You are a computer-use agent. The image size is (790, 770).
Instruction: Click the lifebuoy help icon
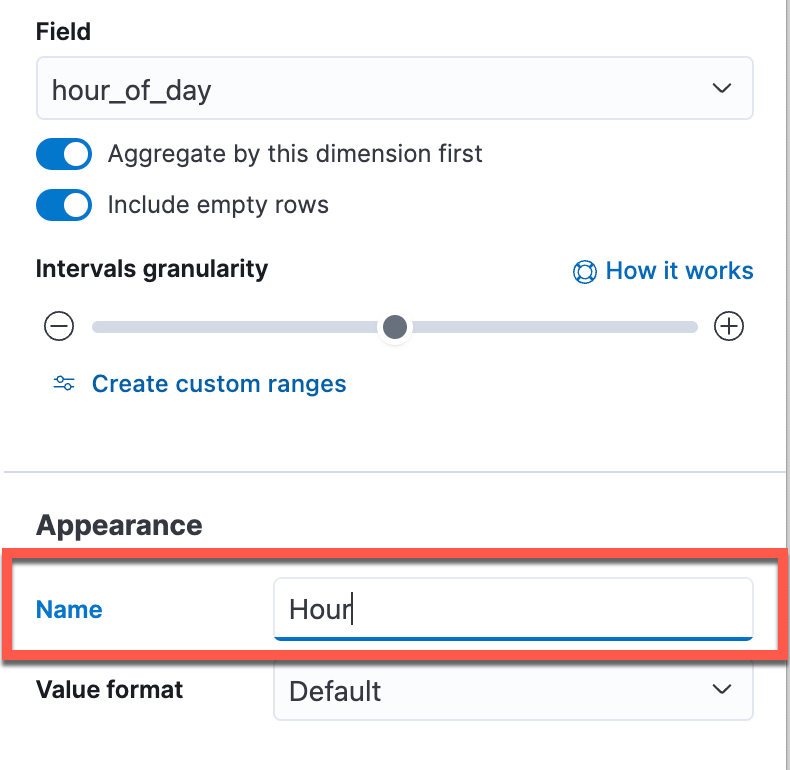click(x=584, y=272)
